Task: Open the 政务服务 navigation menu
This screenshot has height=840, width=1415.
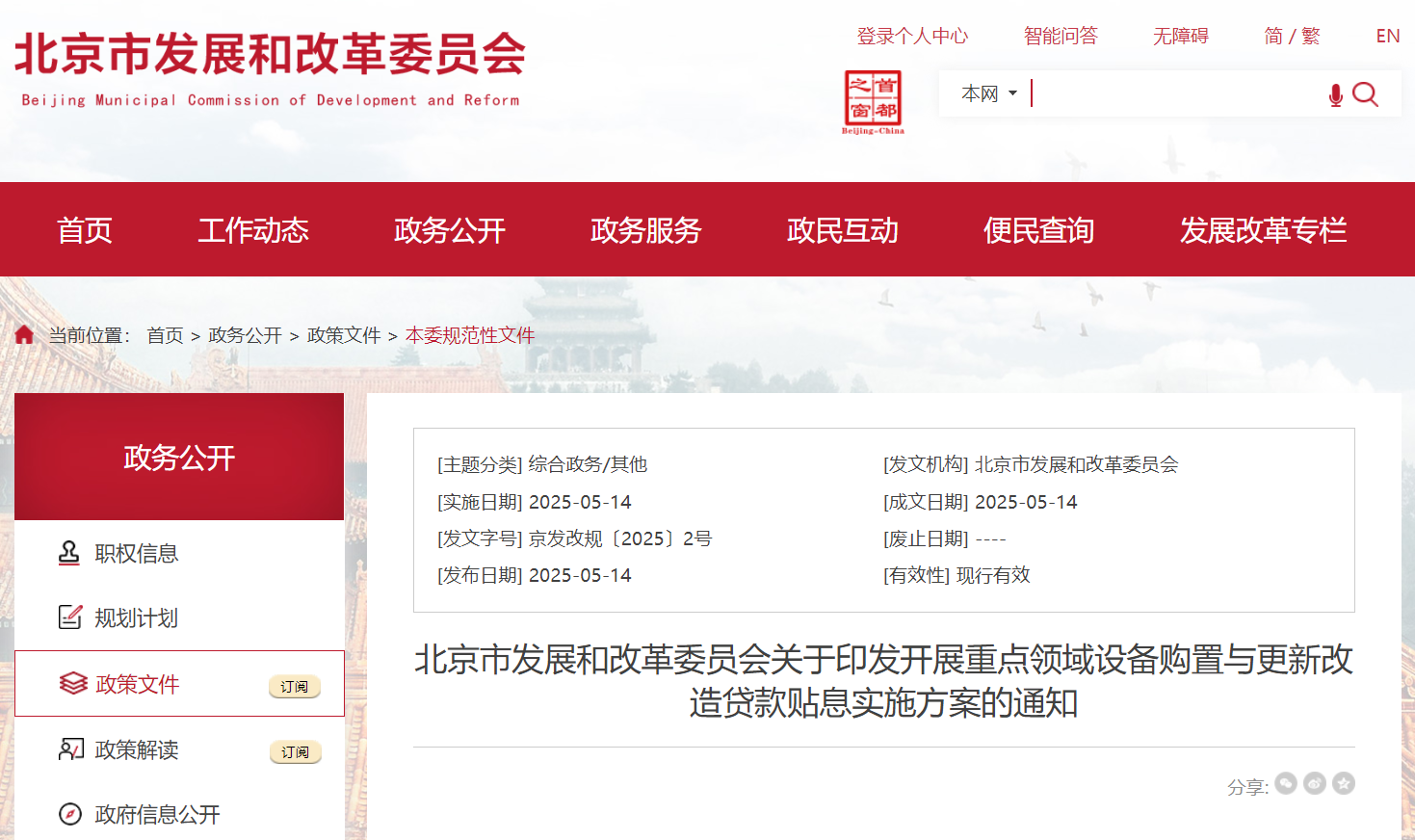Action: click(645, 230)
